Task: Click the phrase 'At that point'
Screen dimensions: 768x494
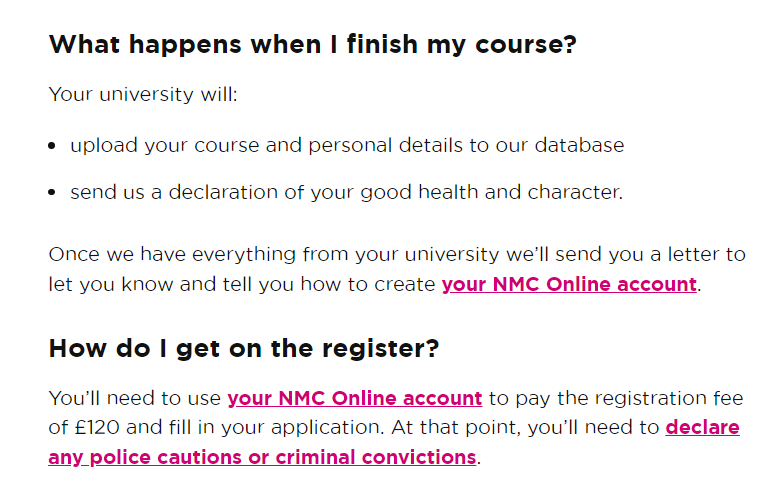Action: coord(456,427)
